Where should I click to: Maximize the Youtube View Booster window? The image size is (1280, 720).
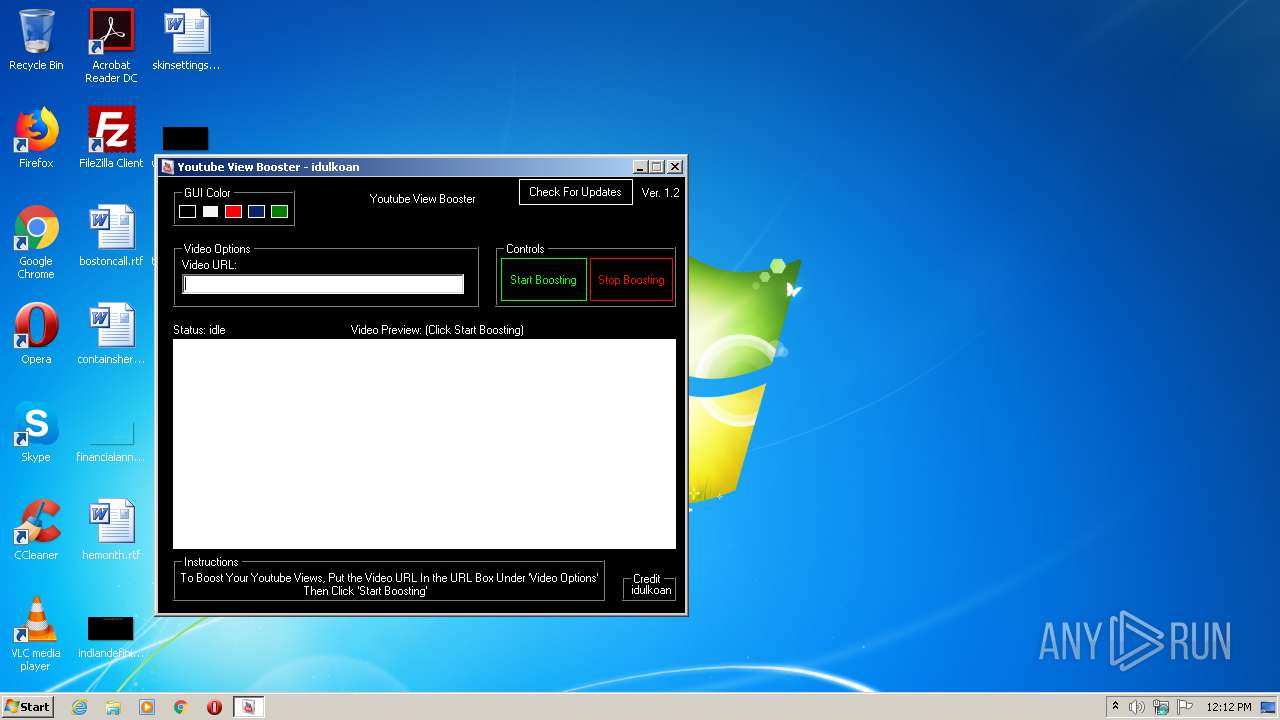(x=657, y=167)
